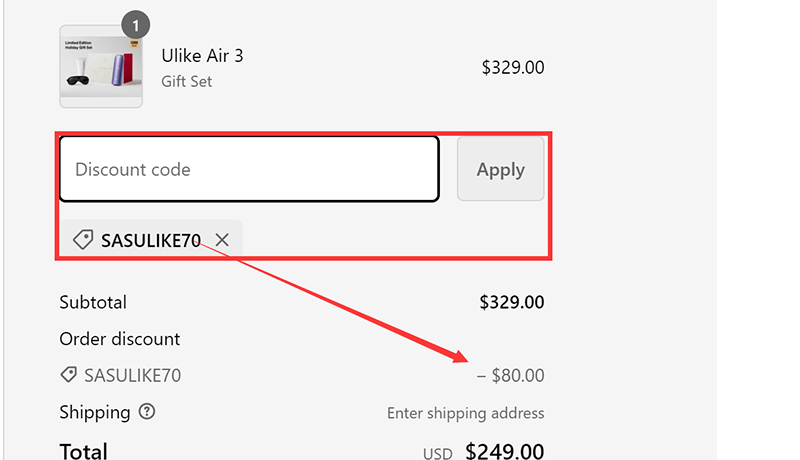The width and height of the screenshot is (800, 460).
Task: Click the − $80.00 discount amount
Action: 510,376
